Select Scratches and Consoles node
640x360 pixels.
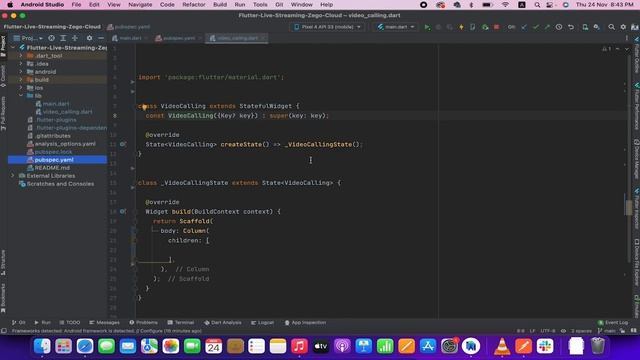tap(60, 184)
